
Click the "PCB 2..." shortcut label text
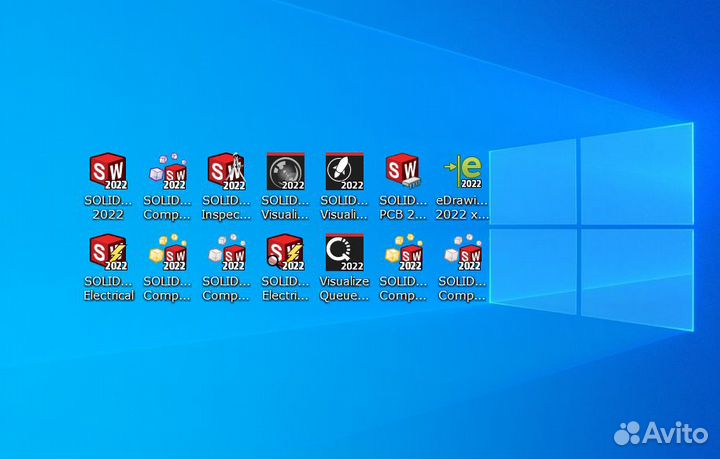[403, 207]
